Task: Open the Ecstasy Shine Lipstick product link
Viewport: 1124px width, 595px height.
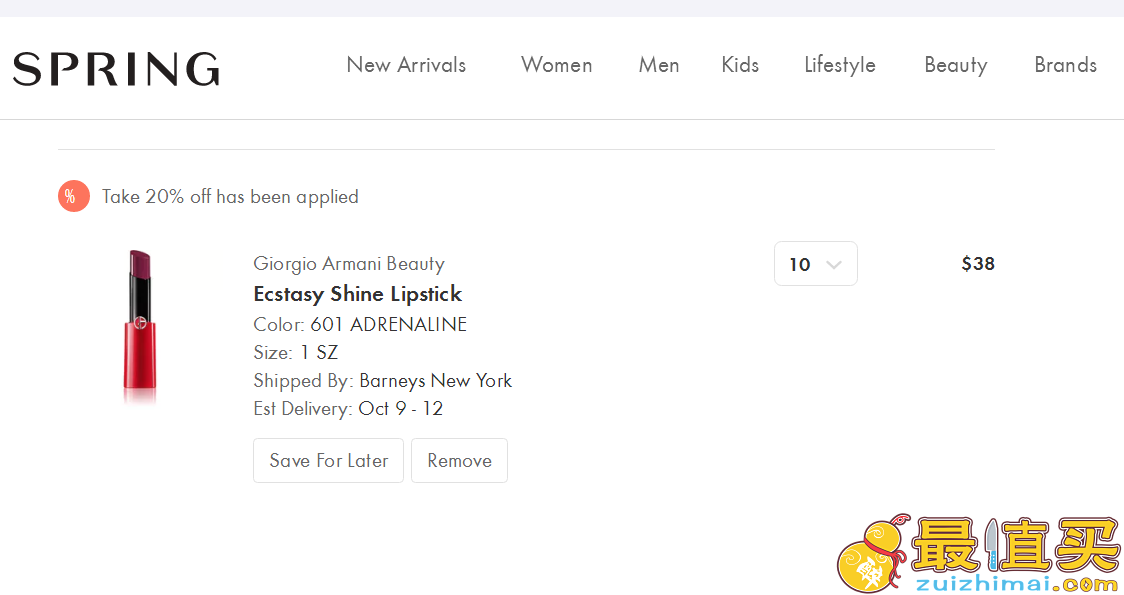Action: (358, 294)
